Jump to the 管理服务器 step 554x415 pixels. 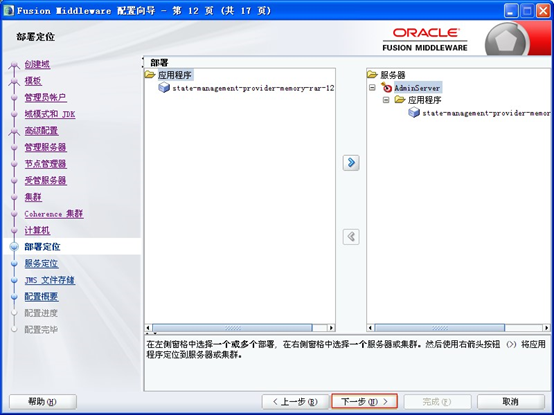46,147
